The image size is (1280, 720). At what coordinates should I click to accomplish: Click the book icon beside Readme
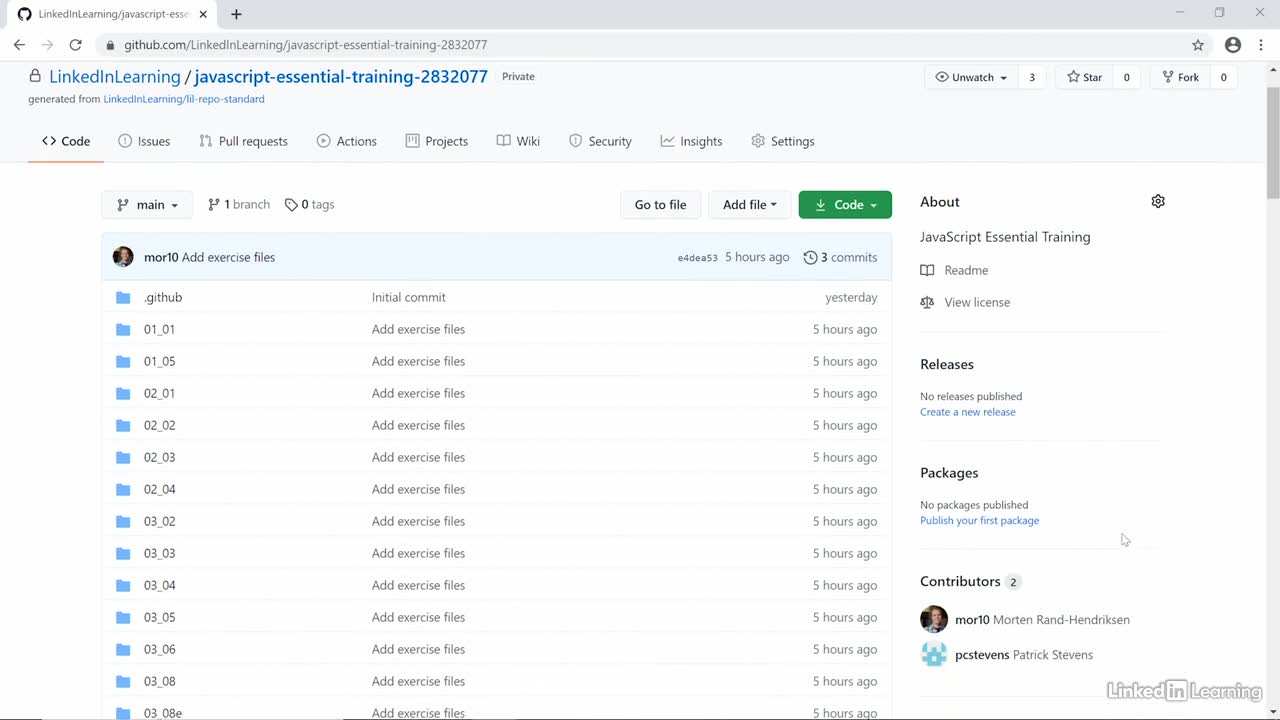point(927,270)
